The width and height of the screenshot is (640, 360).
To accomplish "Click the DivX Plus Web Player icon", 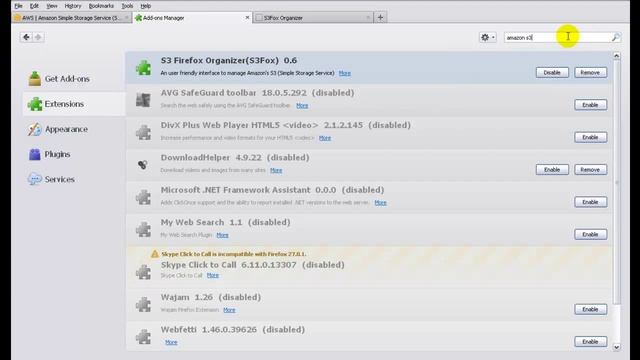I will [143, 132].
